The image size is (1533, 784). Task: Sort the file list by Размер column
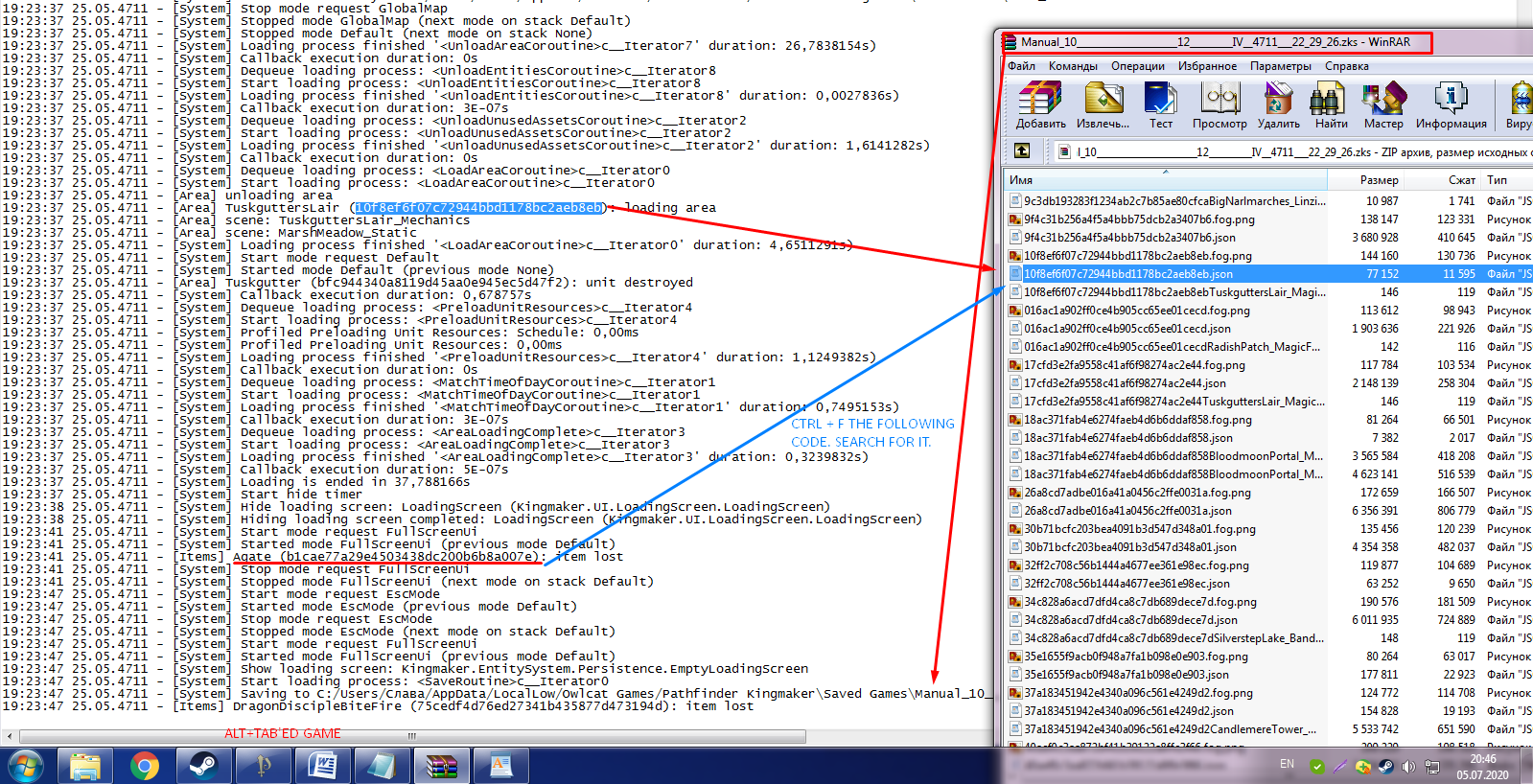1366,180
